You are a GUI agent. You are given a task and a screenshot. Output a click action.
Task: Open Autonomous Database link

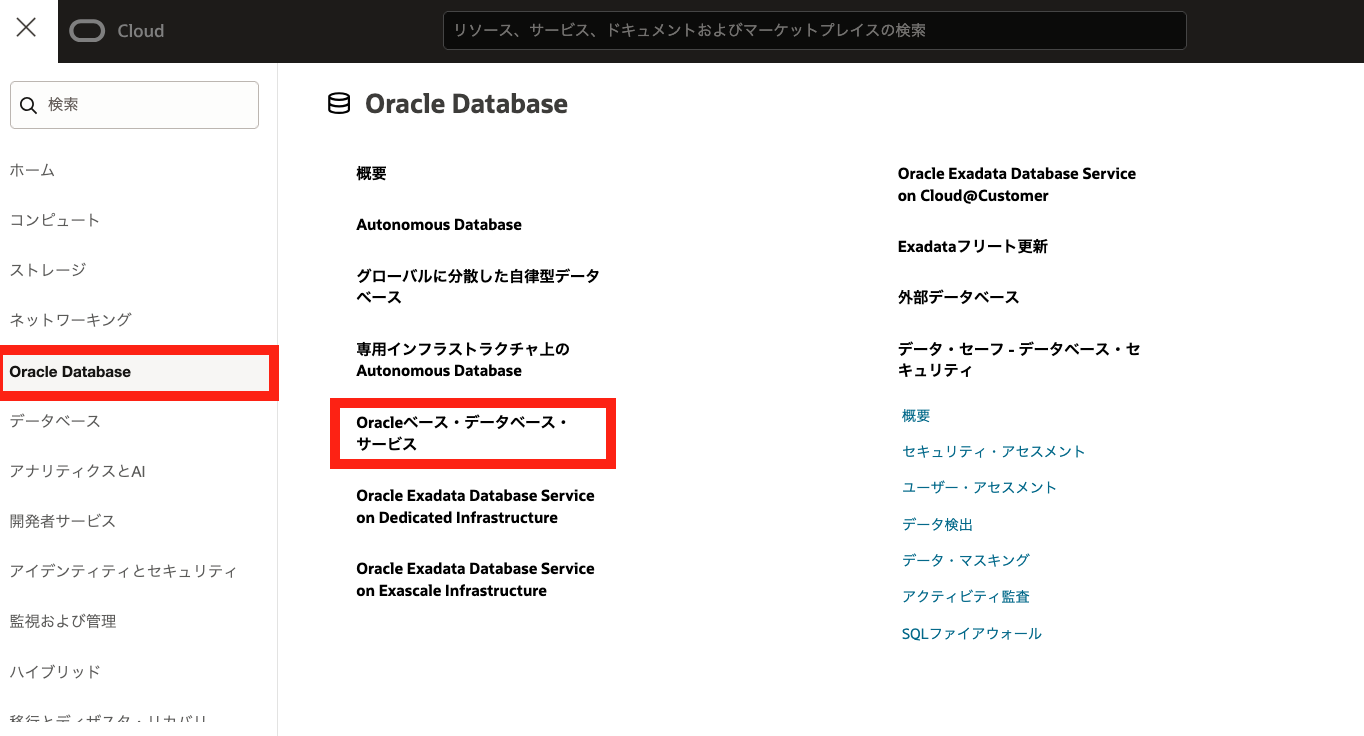439,225
